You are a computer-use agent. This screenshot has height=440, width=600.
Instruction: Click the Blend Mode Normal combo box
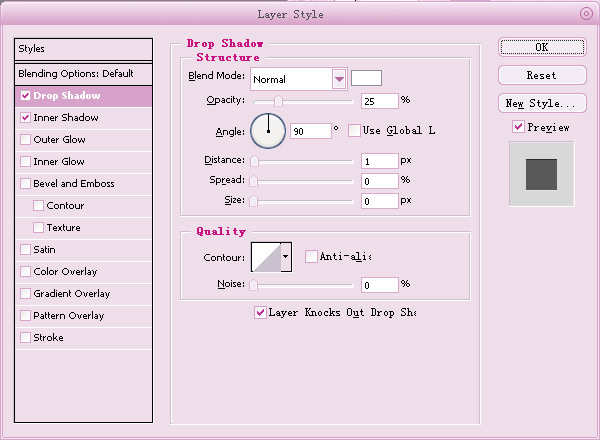tap(299, 79)
